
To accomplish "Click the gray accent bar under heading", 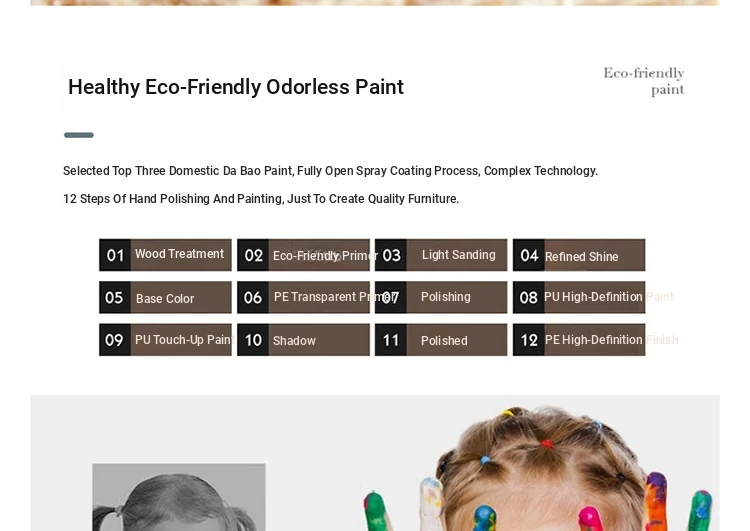I will click(79, 135).
